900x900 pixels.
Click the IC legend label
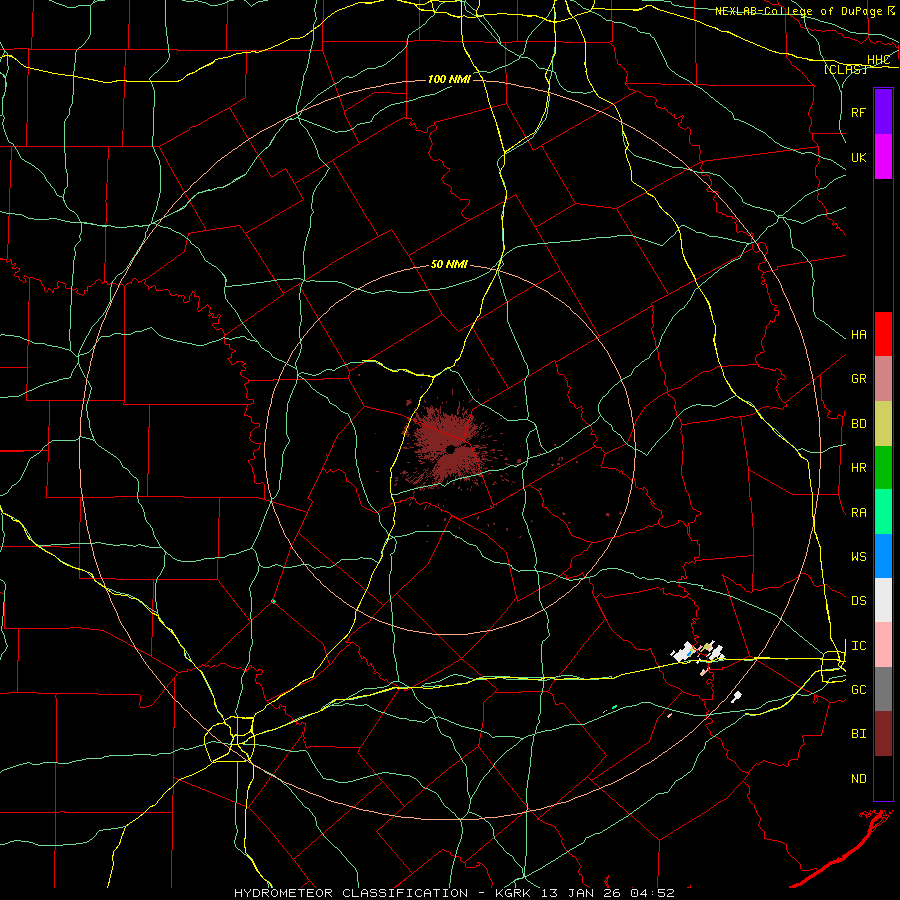[858, 646]
